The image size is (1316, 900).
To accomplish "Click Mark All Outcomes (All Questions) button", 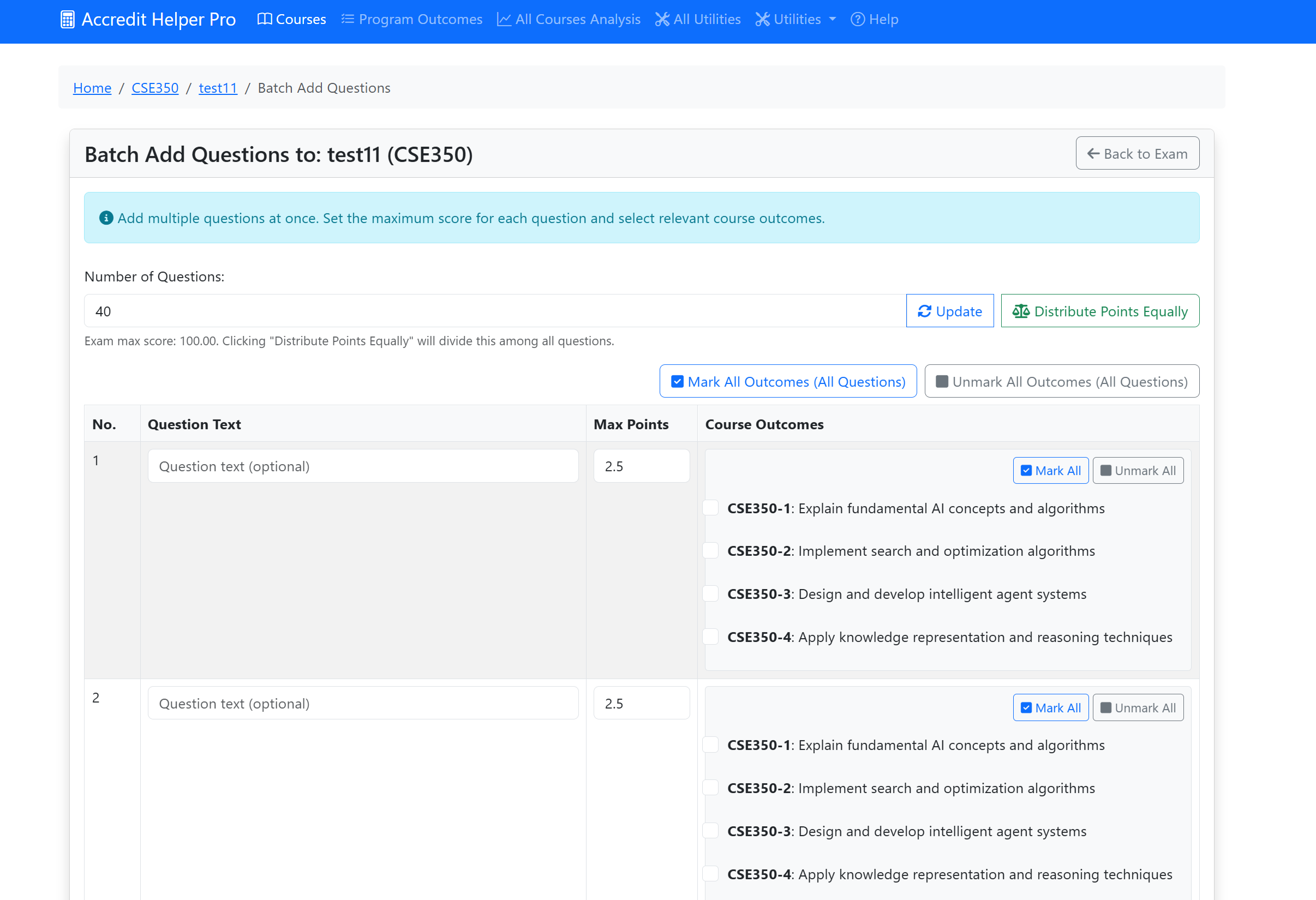I will click(x=788, y=381).
